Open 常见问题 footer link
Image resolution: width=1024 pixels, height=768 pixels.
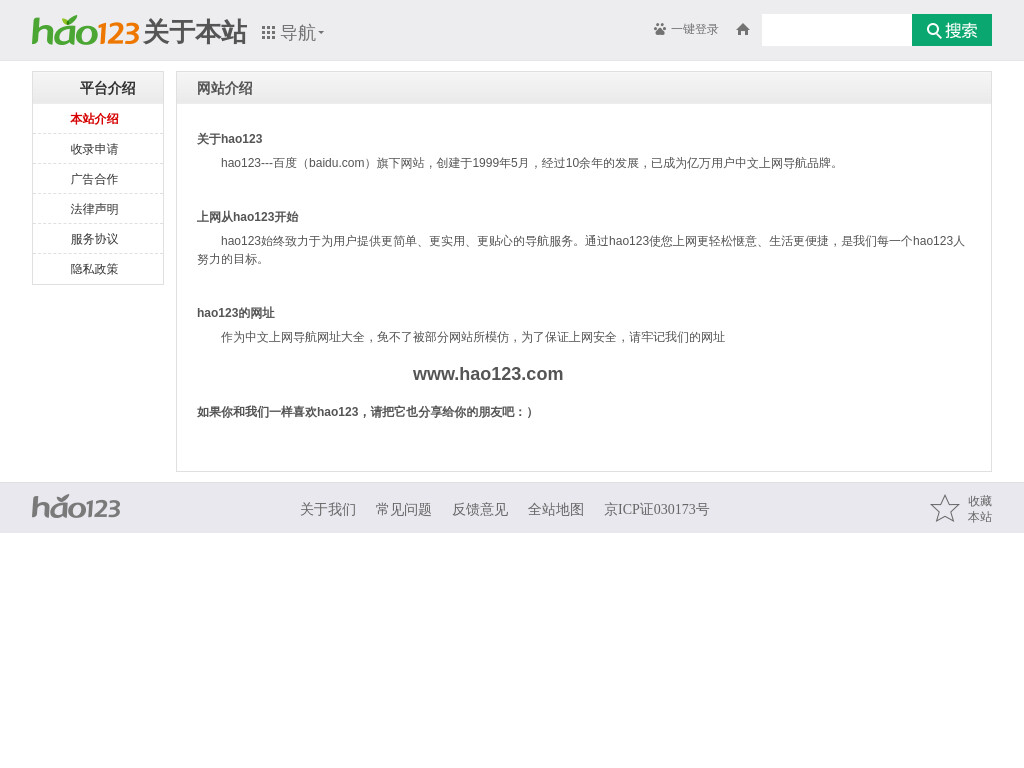[x=404, y=509]
